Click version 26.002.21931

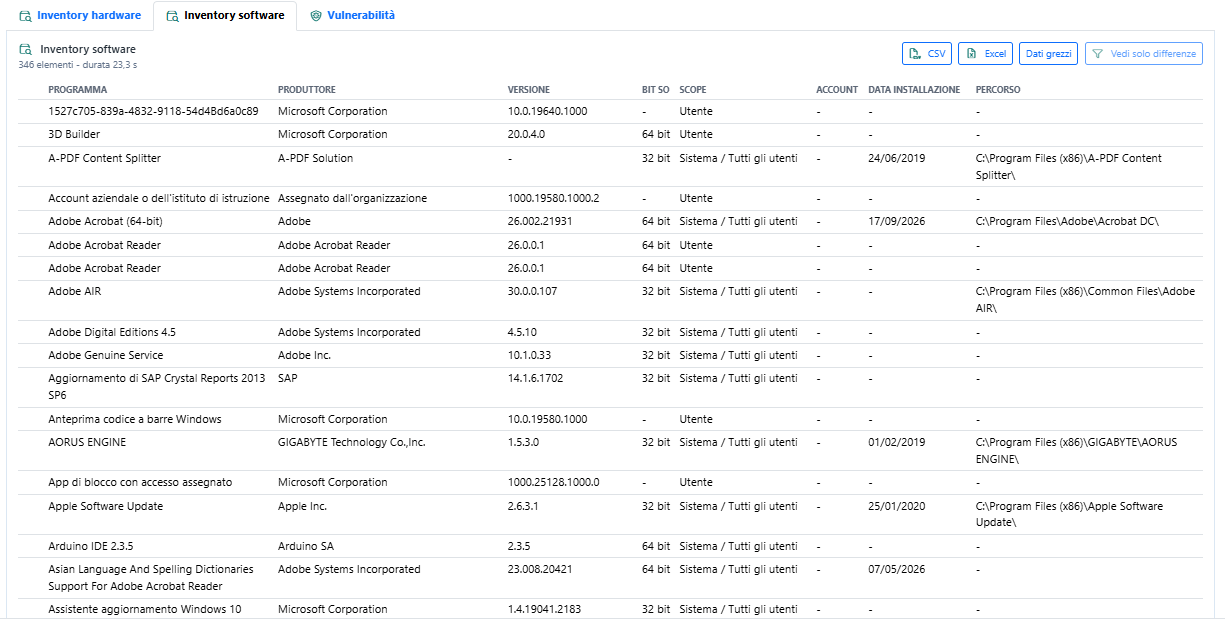point(540,221)
